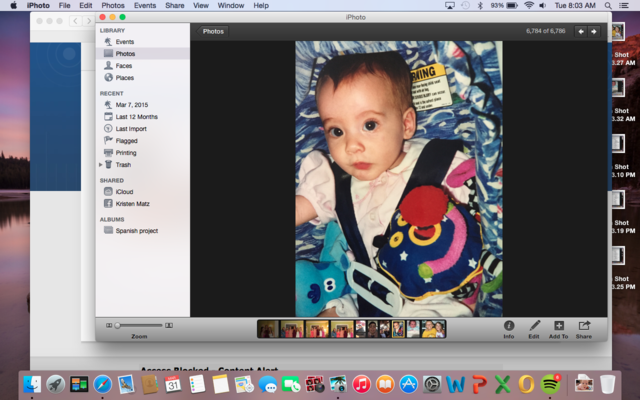Click the Wi-Fi status icon
The image size is (640, 400).
pyautogui.click(x=529, y=5)
